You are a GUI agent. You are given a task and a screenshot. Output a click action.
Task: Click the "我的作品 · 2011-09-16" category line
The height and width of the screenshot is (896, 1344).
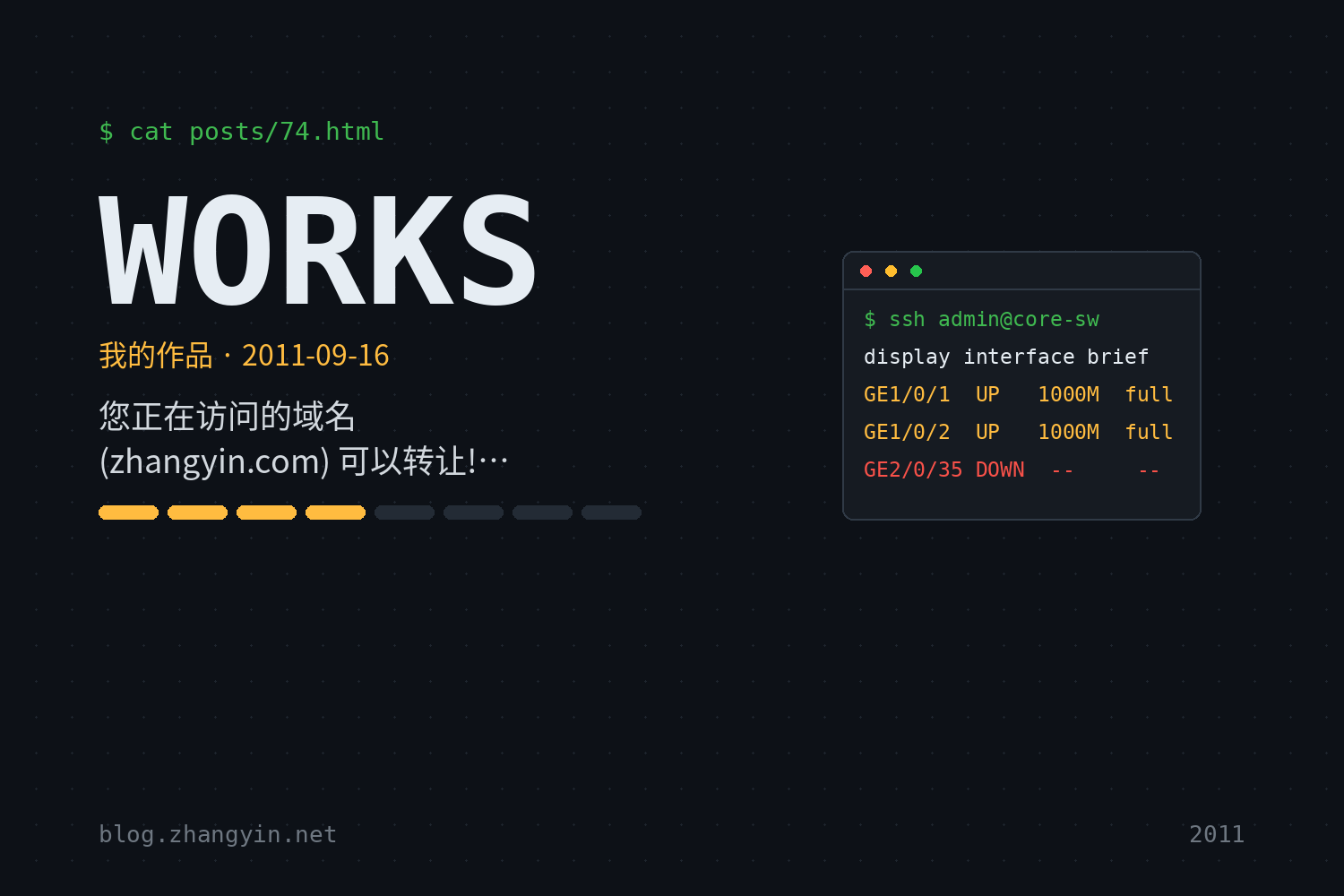click(x=244, y=356)
